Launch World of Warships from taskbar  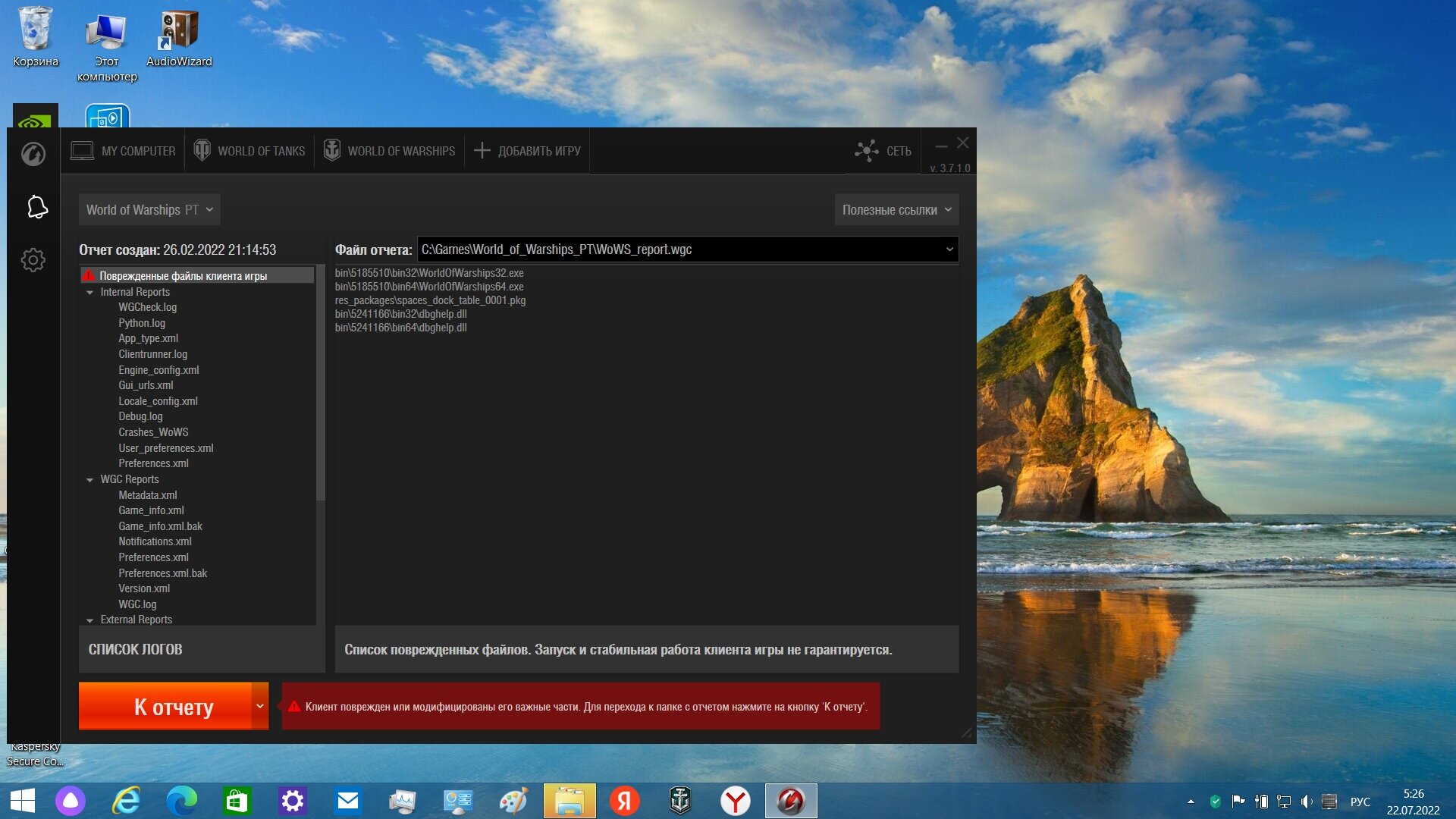coord(680,801)
